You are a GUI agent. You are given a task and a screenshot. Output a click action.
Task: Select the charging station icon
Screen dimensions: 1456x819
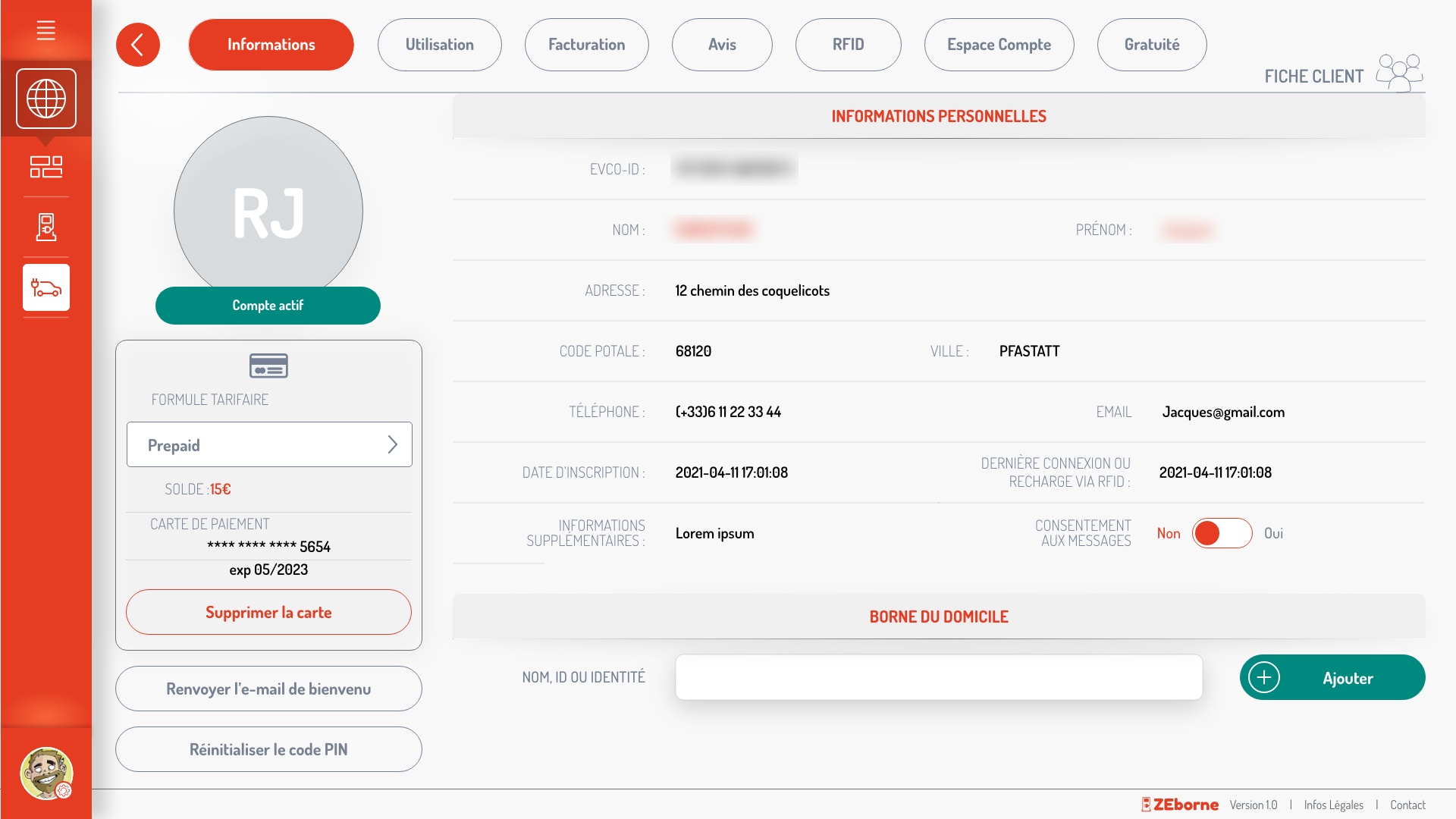[x=45, y=227]
